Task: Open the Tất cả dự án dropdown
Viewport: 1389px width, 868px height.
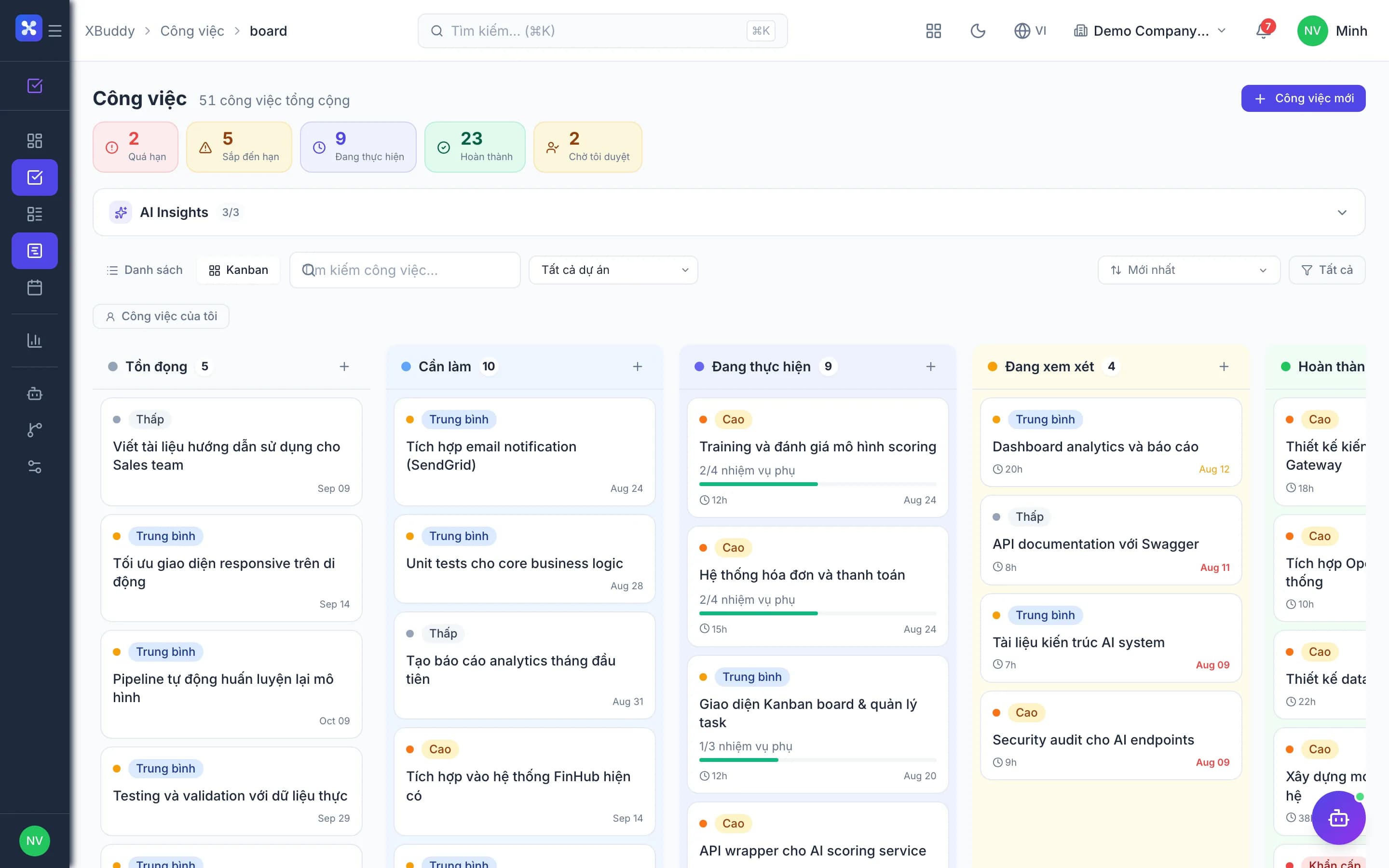Action: [x=613, y=270]
